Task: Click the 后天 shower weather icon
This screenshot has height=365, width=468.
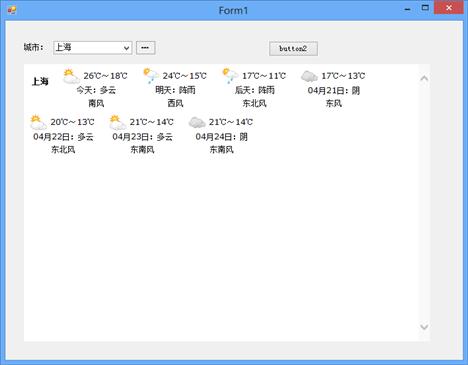Action: coord(230,76)
